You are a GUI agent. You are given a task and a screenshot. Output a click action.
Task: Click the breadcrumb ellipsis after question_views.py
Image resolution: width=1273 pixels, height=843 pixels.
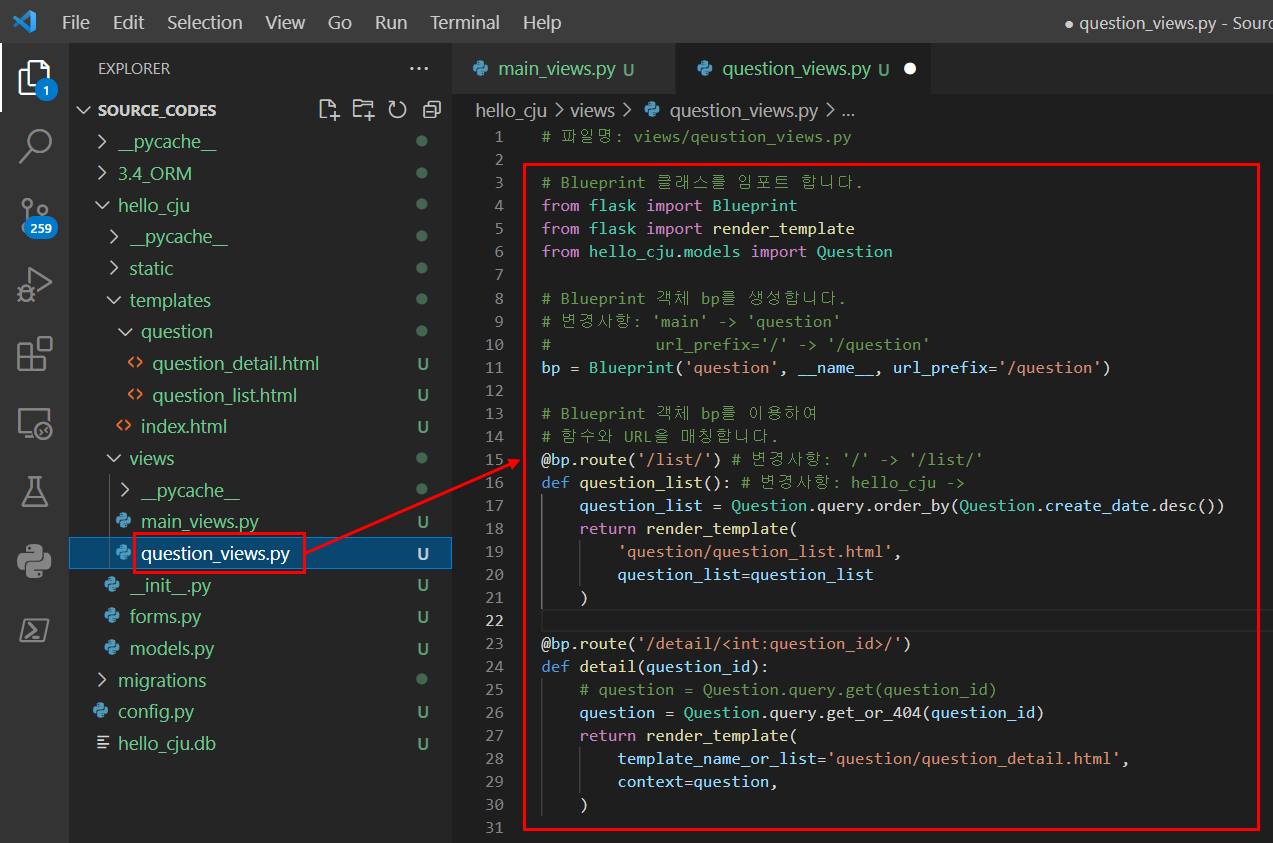click(x=848, y=111)
